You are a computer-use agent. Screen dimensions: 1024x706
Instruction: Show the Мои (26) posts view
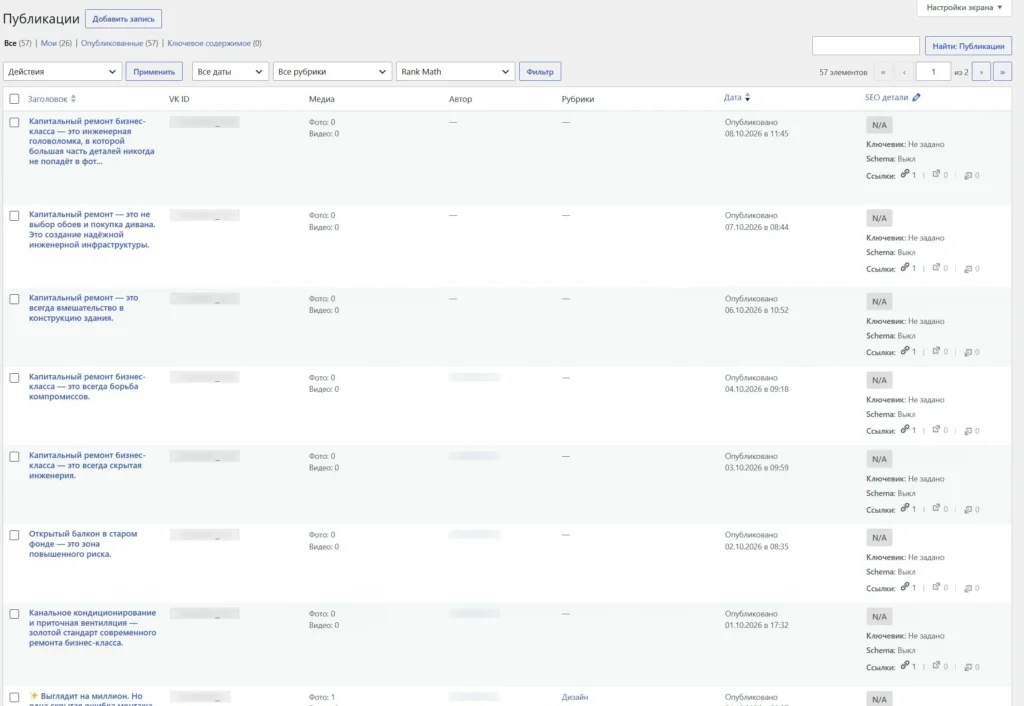56,43
